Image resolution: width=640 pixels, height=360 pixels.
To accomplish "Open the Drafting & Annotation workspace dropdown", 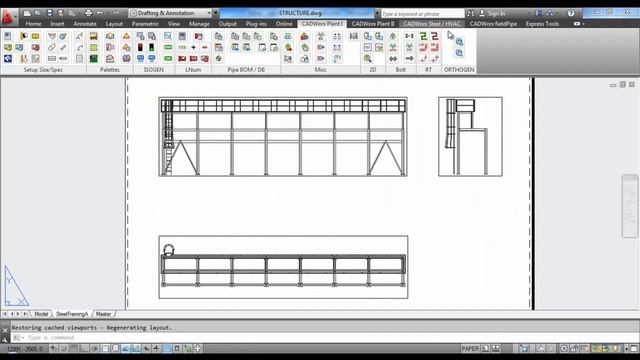I will pos(171,13).
